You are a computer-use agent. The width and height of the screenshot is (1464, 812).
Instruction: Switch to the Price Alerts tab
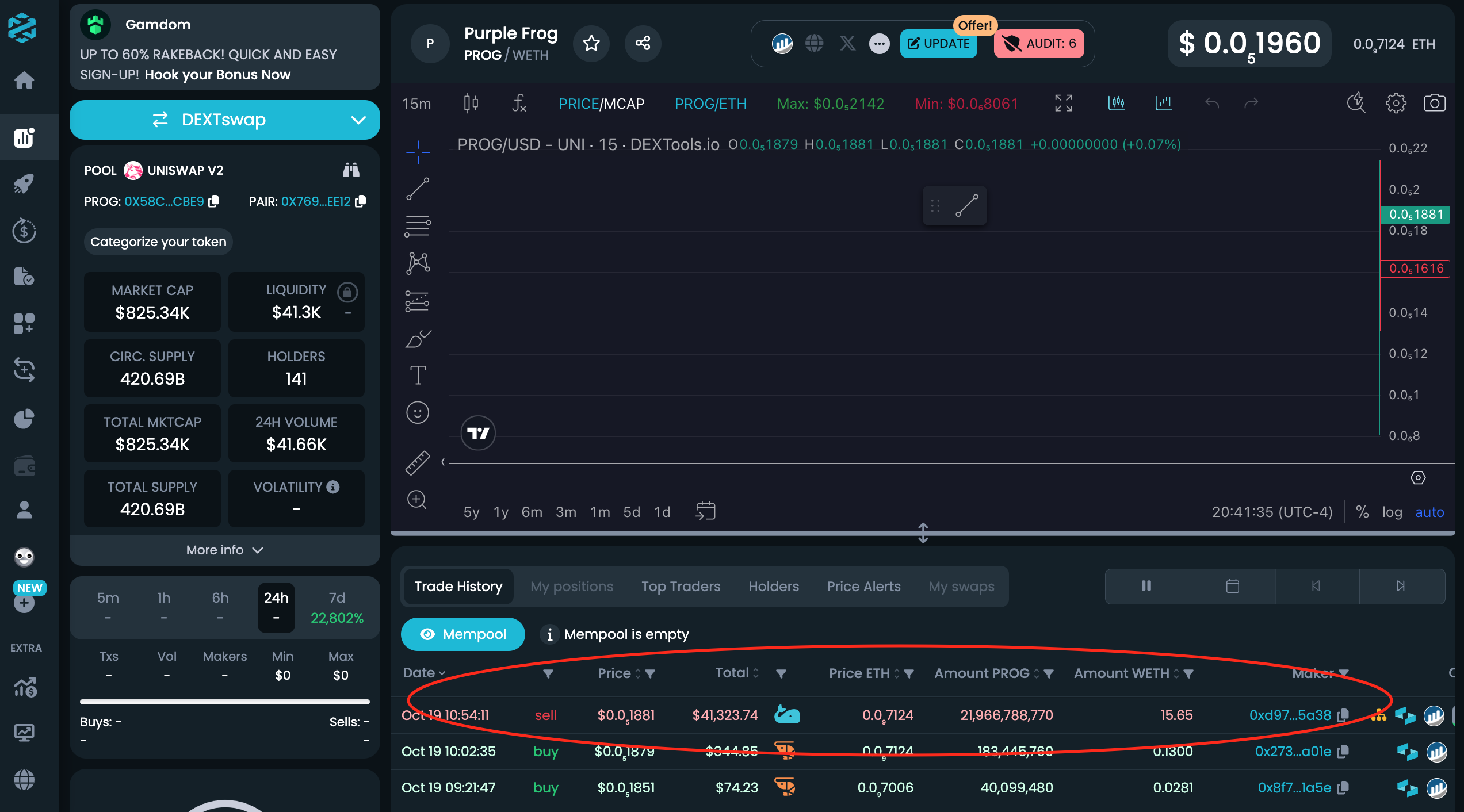[863, 587]
